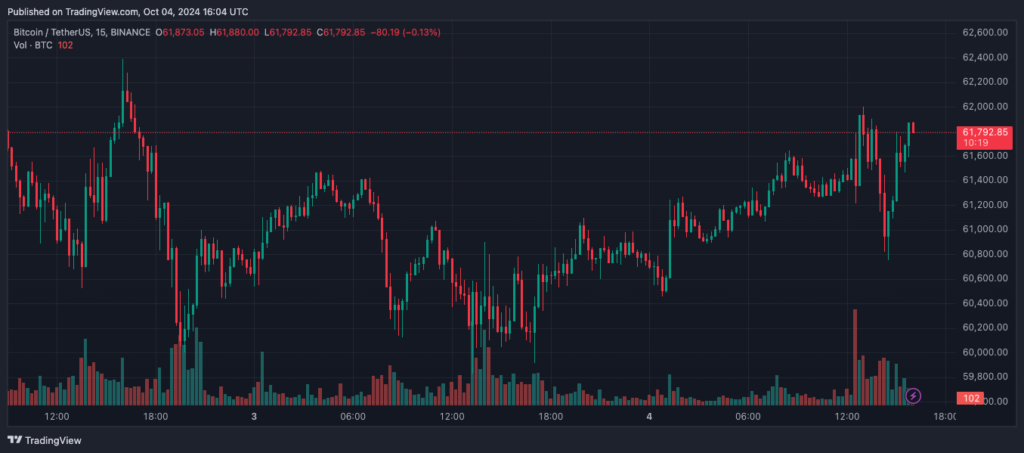Click the Published on TradingView.com header text
Image resolution: width=1024 pixels, height=453 pixels.
127,11
